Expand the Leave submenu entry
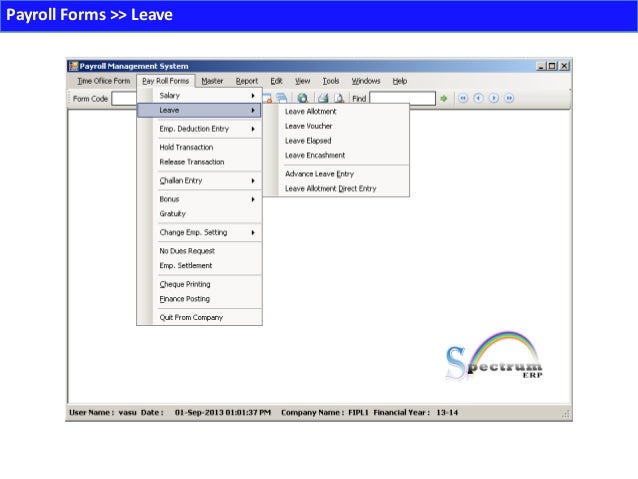Viewport: 638px width, 479px height. [x=199, y=110]
